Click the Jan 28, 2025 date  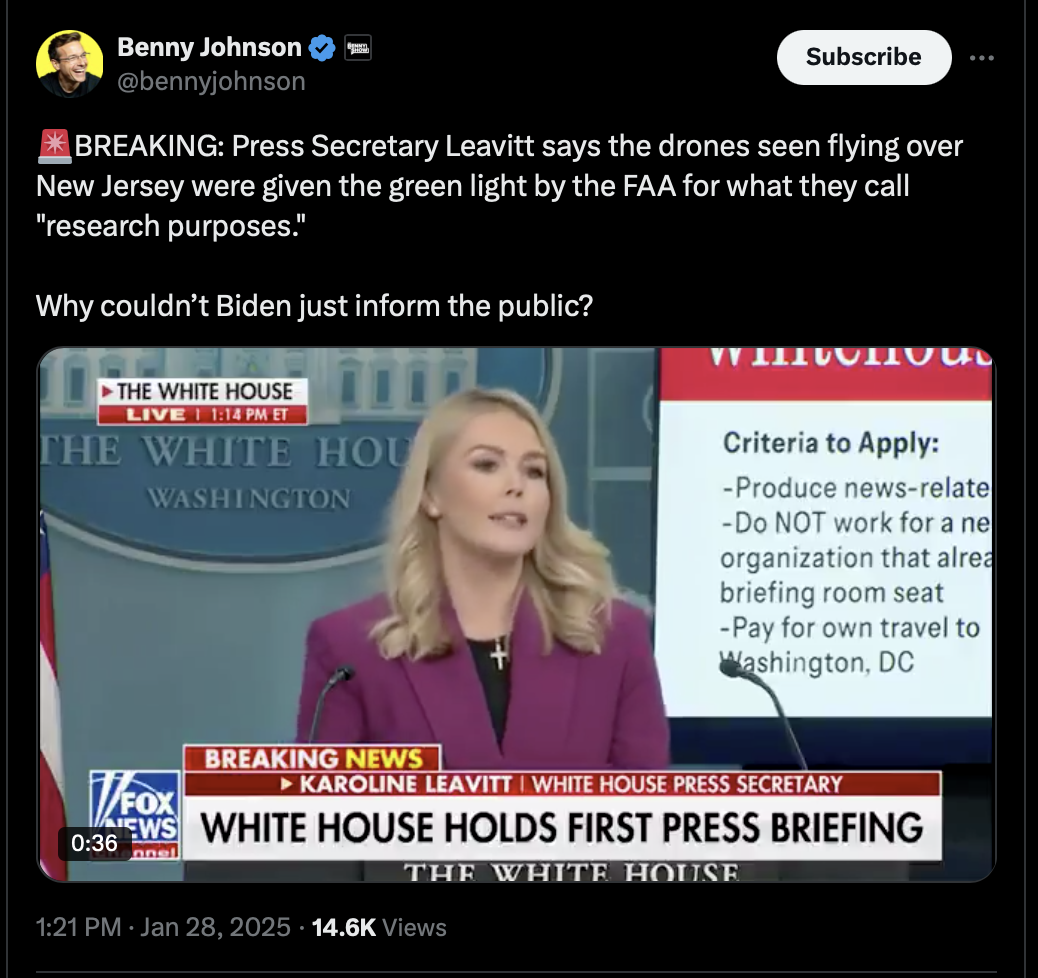click(x=215, y=927)
